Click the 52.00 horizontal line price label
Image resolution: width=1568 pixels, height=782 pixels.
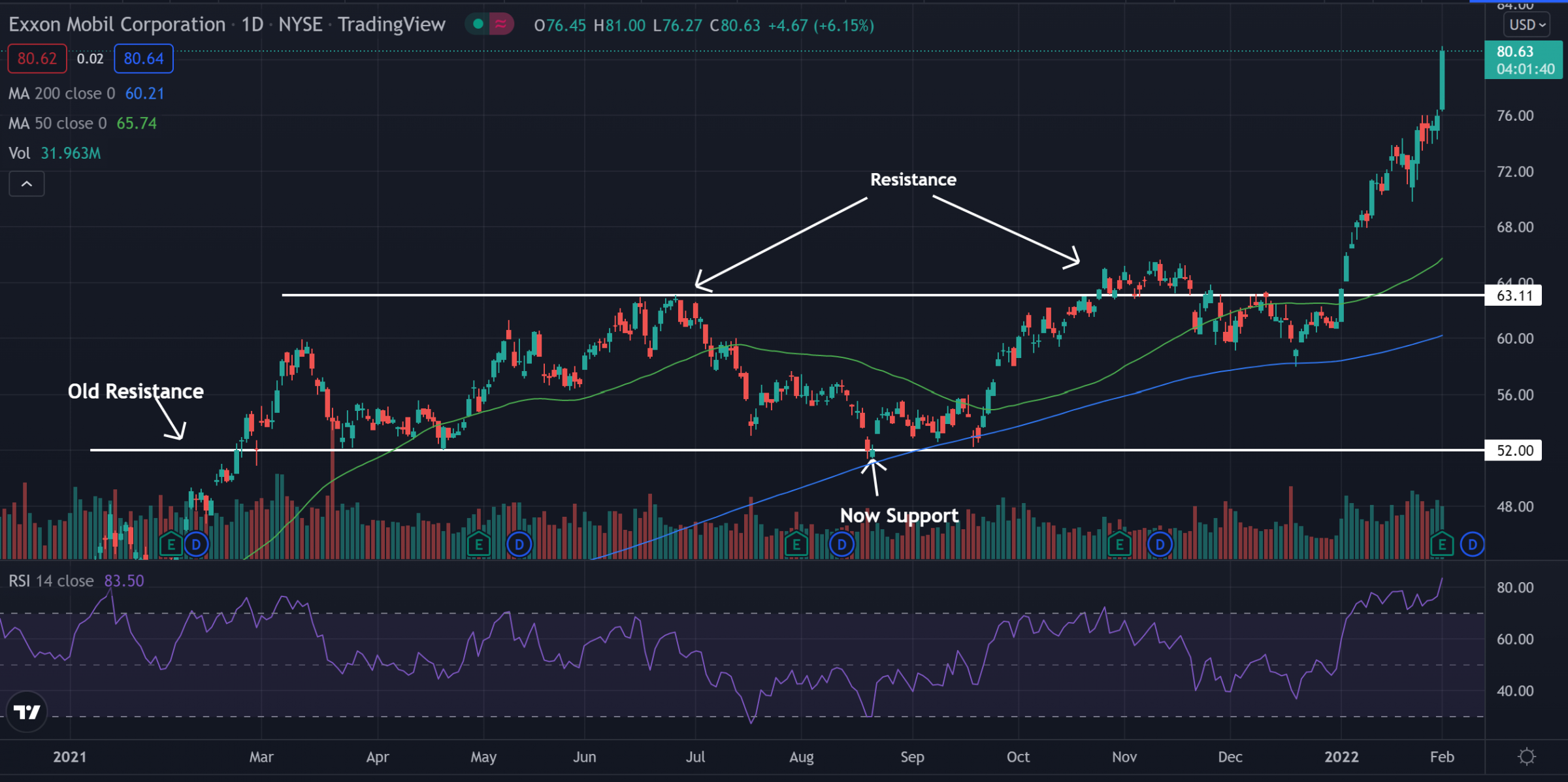1513,450
